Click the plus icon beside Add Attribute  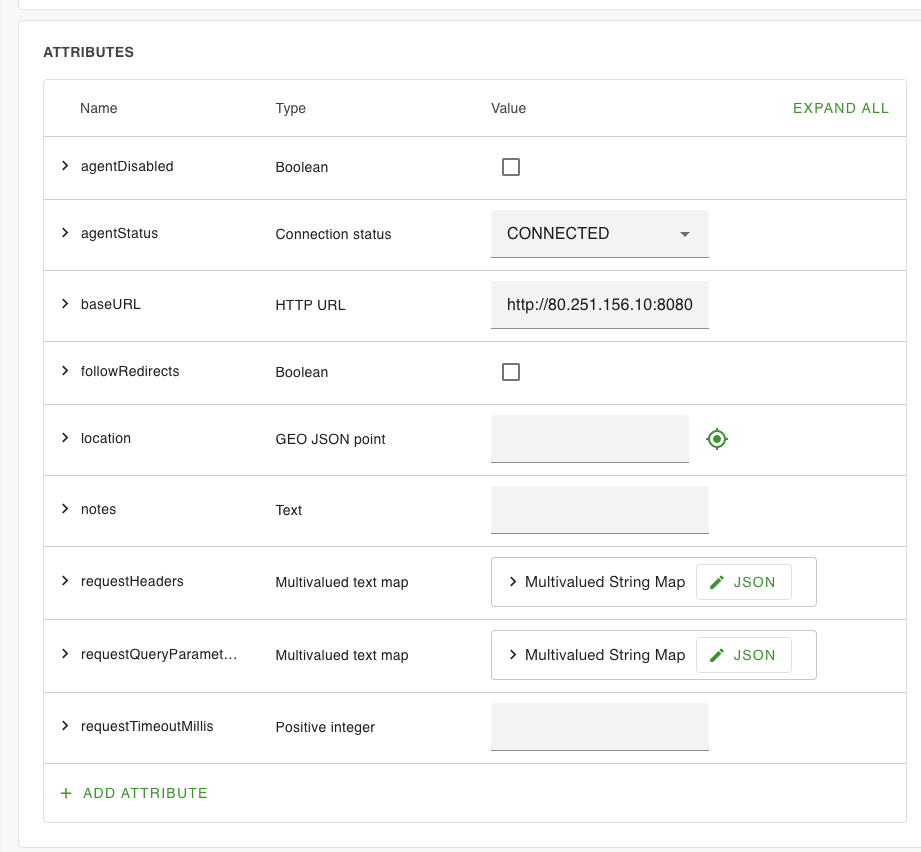point(66,793)
